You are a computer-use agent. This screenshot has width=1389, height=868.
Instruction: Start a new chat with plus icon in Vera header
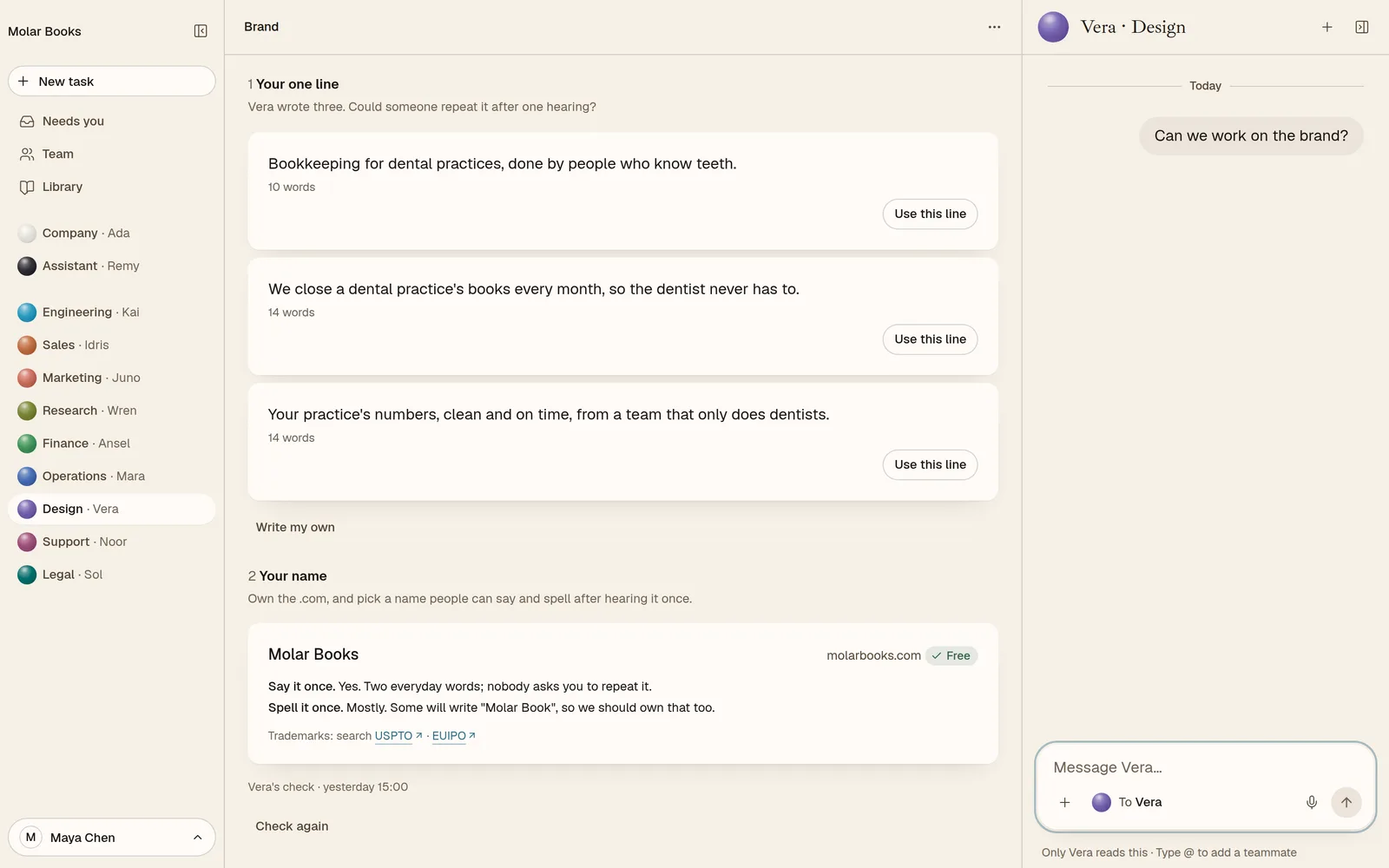click(x=1326, y=27)
